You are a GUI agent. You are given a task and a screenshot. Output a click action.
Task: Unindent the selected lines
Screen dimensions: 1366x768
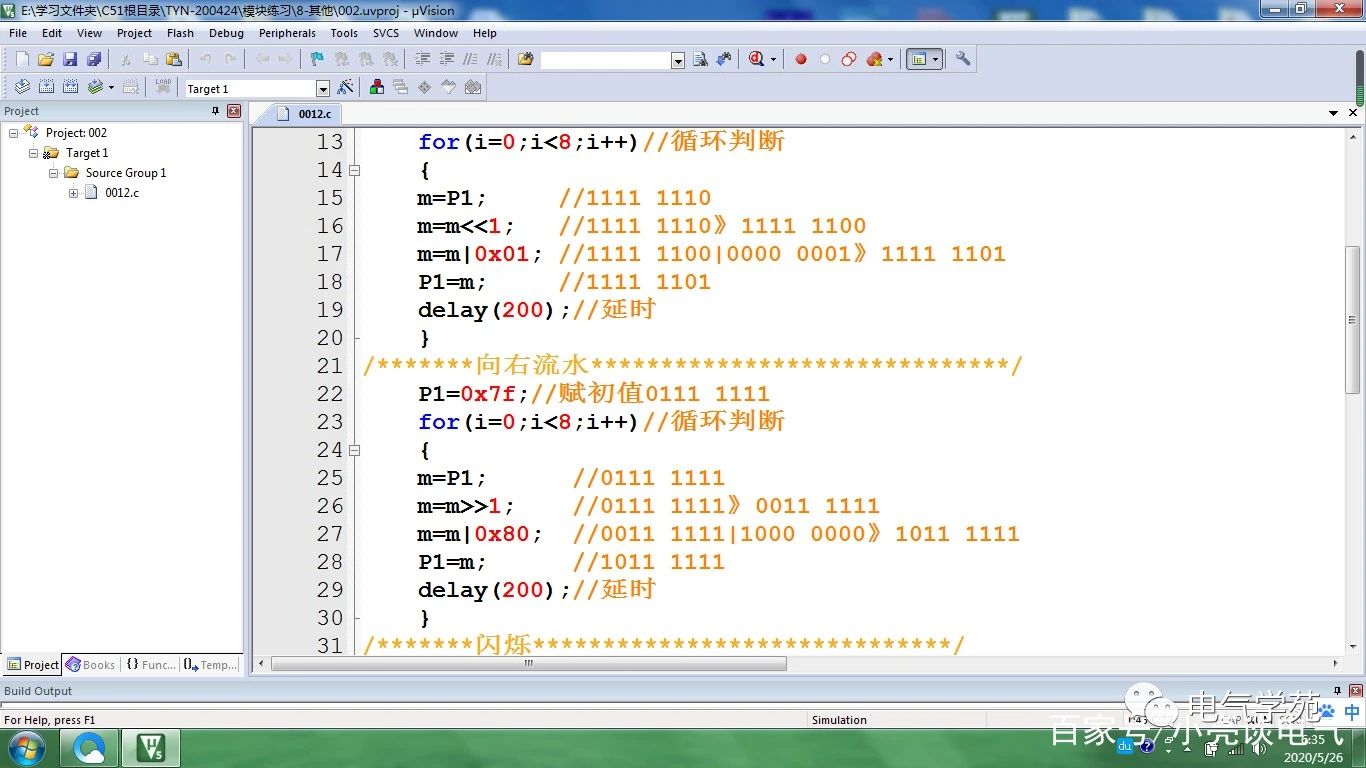pos(446,59)
